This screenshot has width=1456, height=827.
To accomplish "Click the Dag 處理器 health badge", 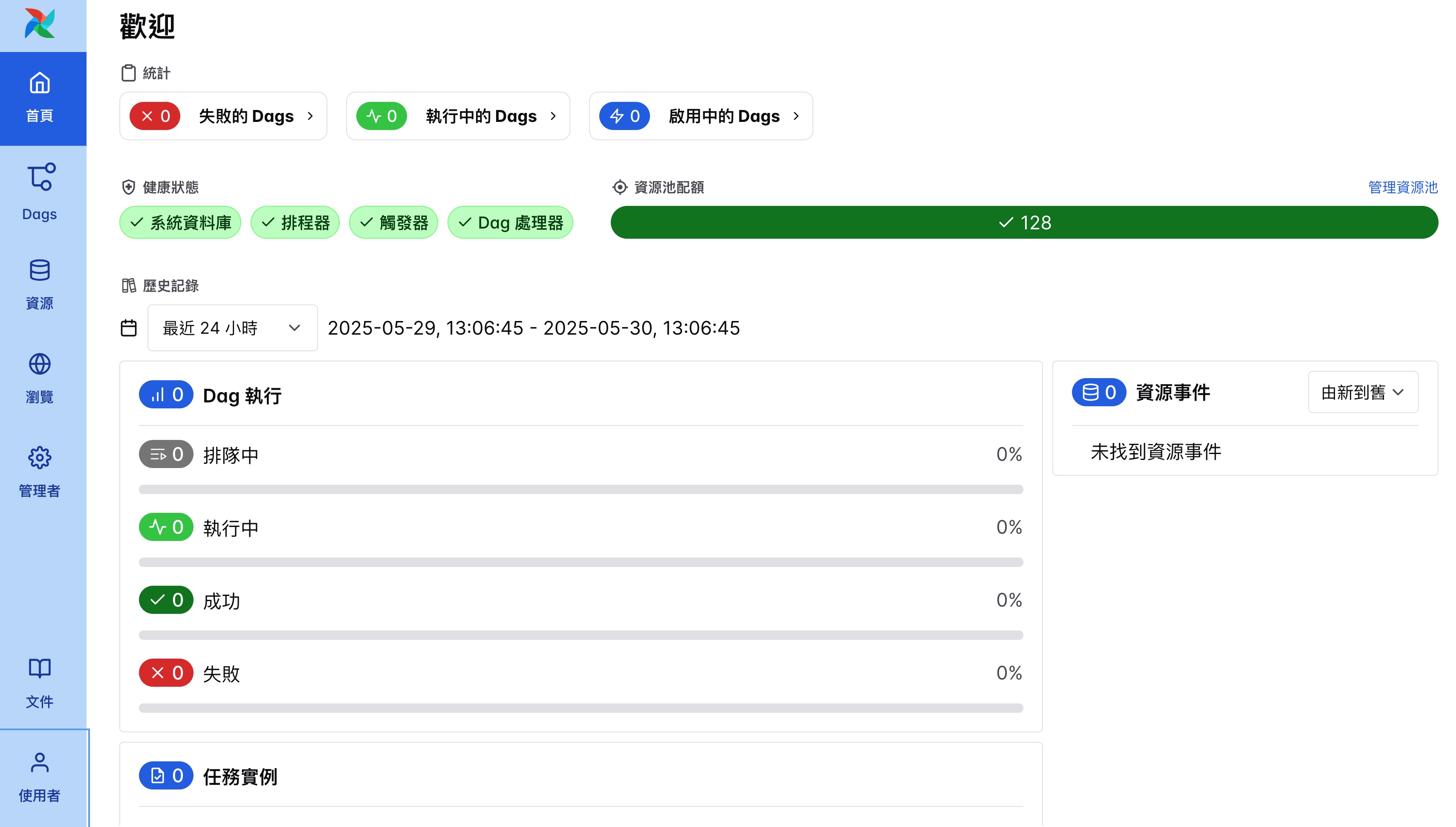I will pyautogui.click(x=511, y=222).
